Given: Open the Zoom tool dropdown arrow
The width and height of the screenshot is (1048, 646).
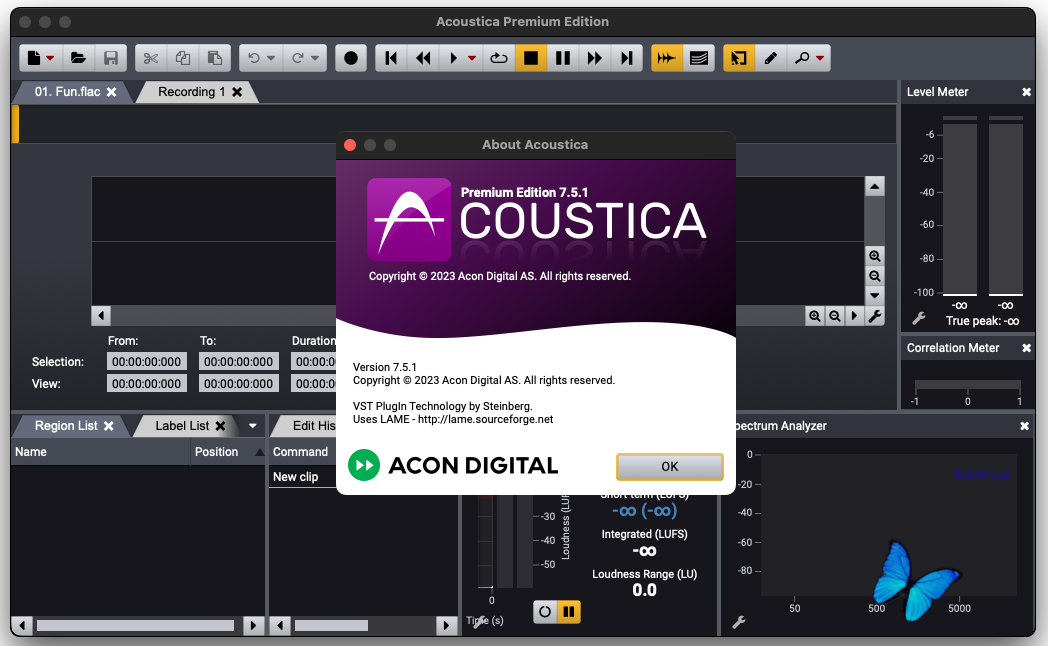Looking at the screenshot, I should point(820,58).
